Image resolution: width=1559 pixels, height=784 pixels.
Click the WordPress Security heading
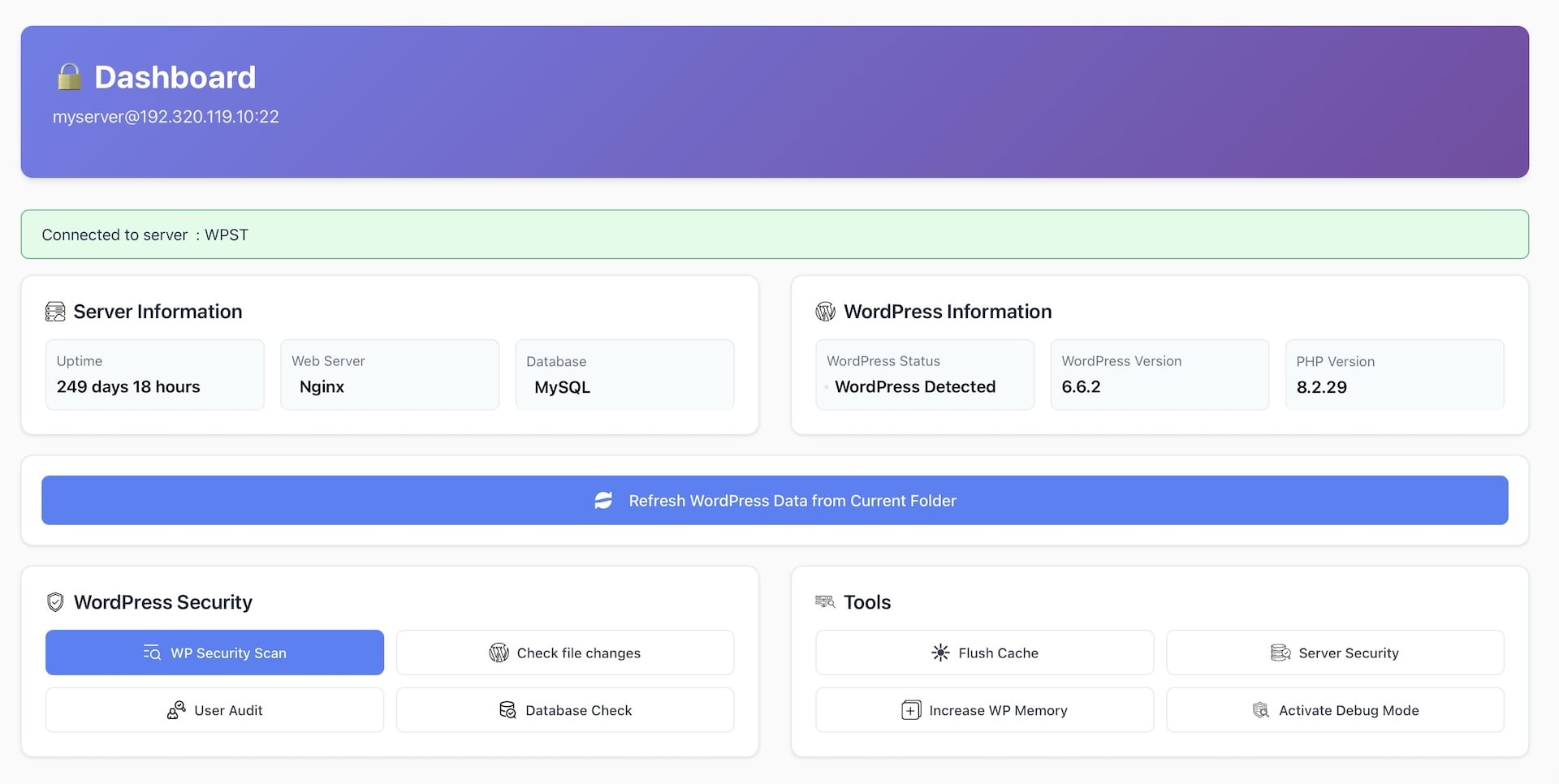163,602
